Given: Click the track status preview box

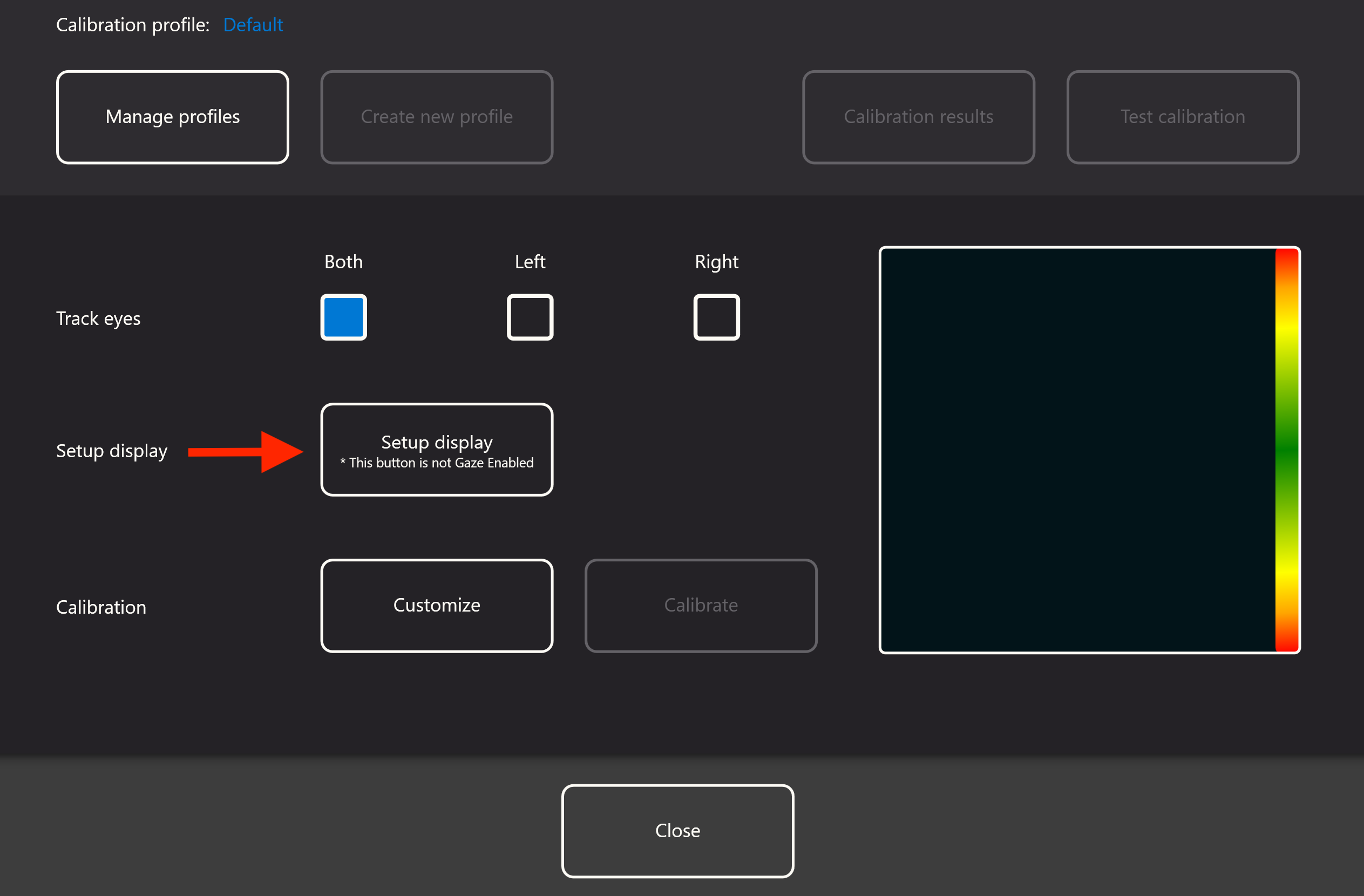Looking at the screenshot, I should tap(1077, 450).
